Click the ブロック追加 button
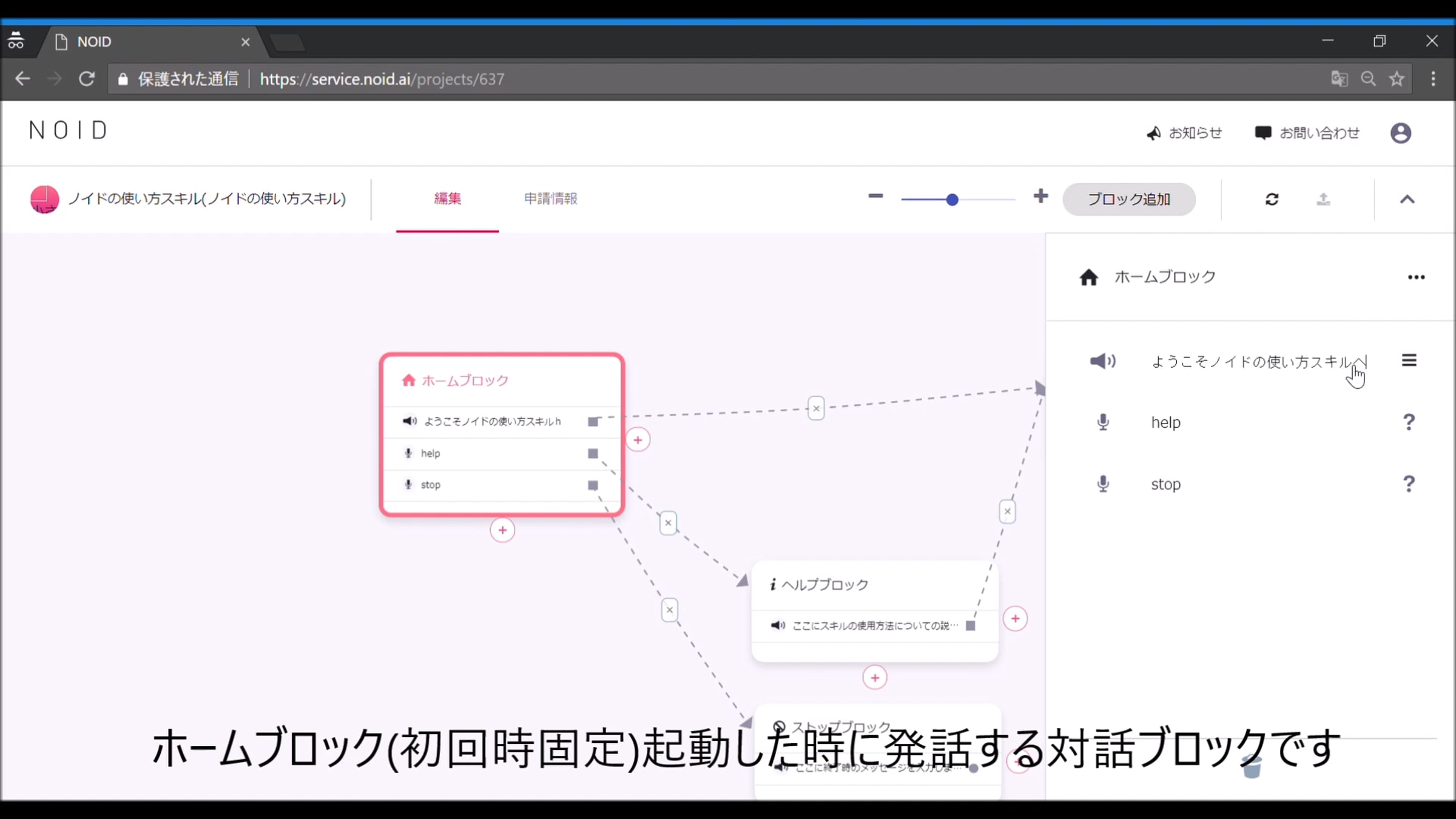The height and width of the screenshot is (819, 1456). (x=1128, y=199)
